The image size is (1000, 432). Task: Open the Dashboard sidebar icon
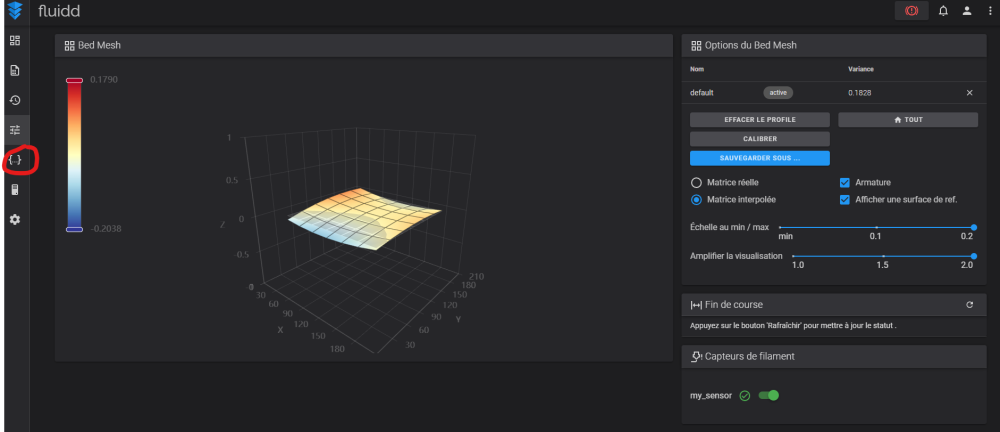(x=15, y=40)
